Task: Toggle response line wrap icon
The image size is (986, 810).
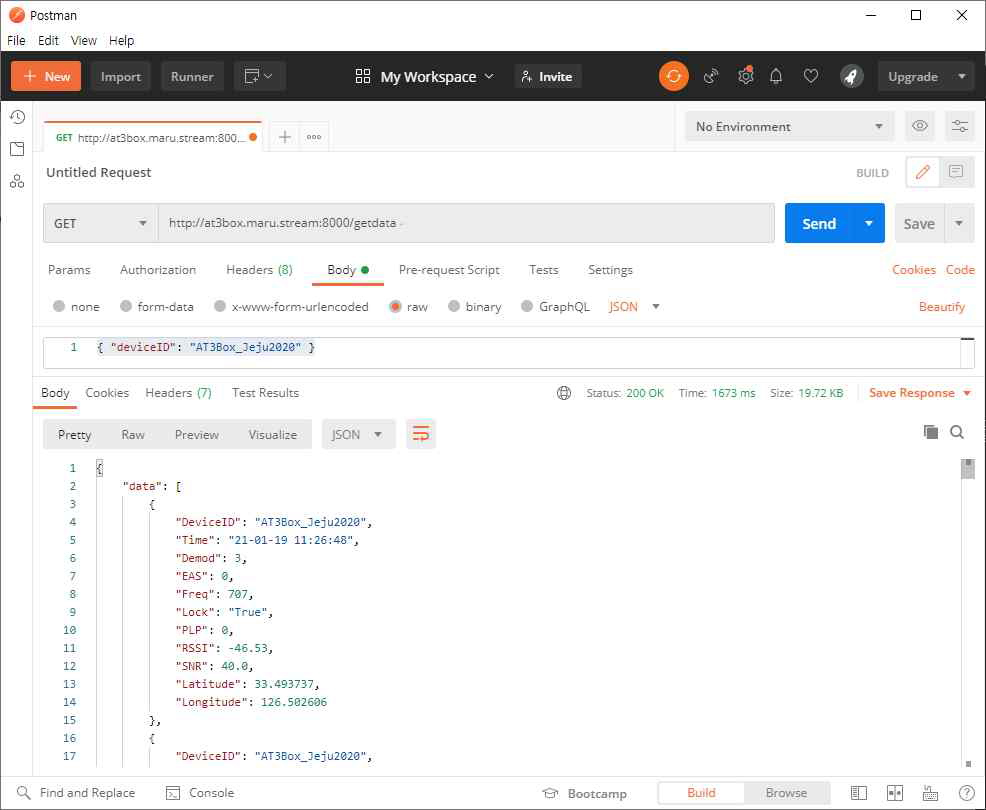Action: point(421,435)
